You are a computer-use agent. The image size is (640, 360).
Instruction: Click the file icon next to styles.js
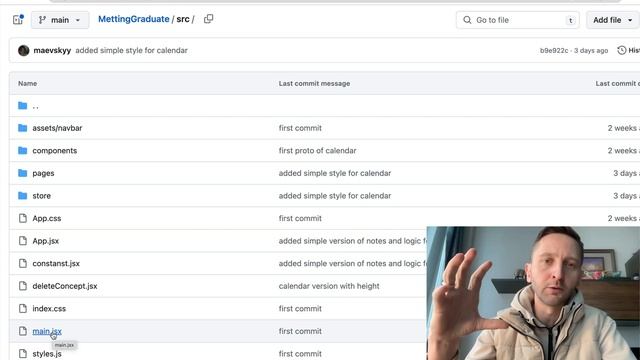tap(23, 354)
